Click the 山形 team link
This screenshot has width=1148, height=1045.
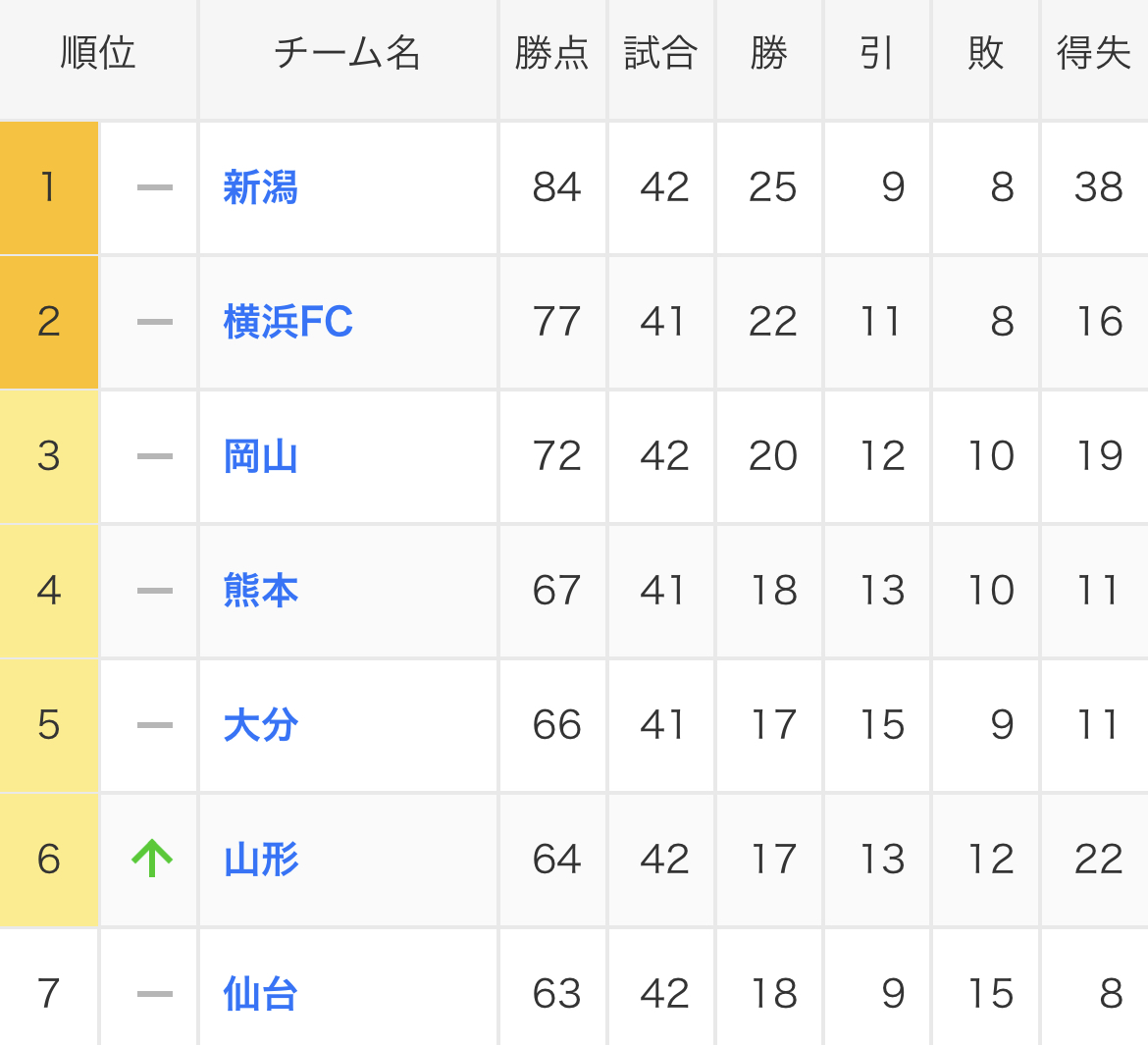click(x=260, y=860)
